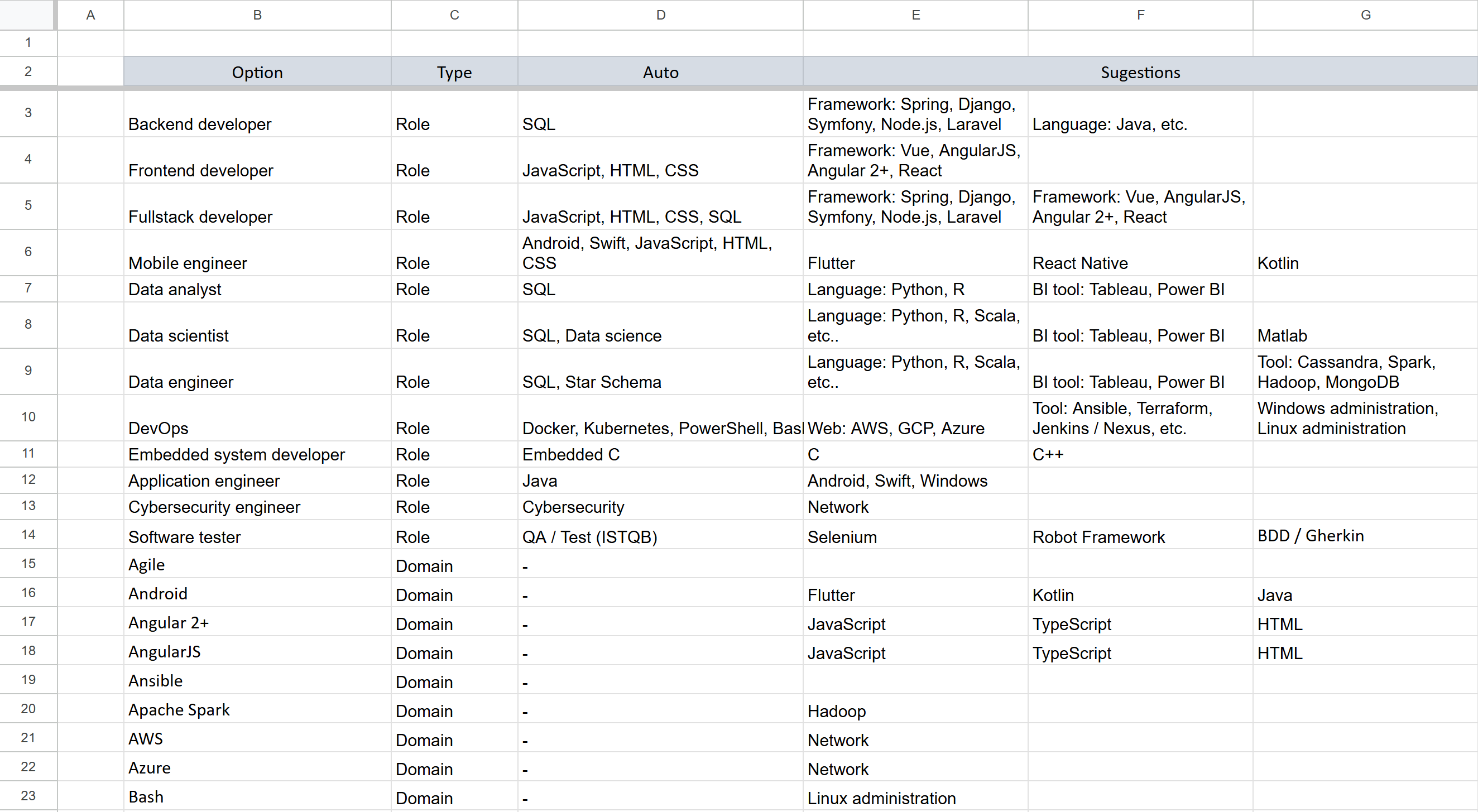This screenshot has height=812, width=1478.
Task: Select row 10 header
Action: [28, 417]
